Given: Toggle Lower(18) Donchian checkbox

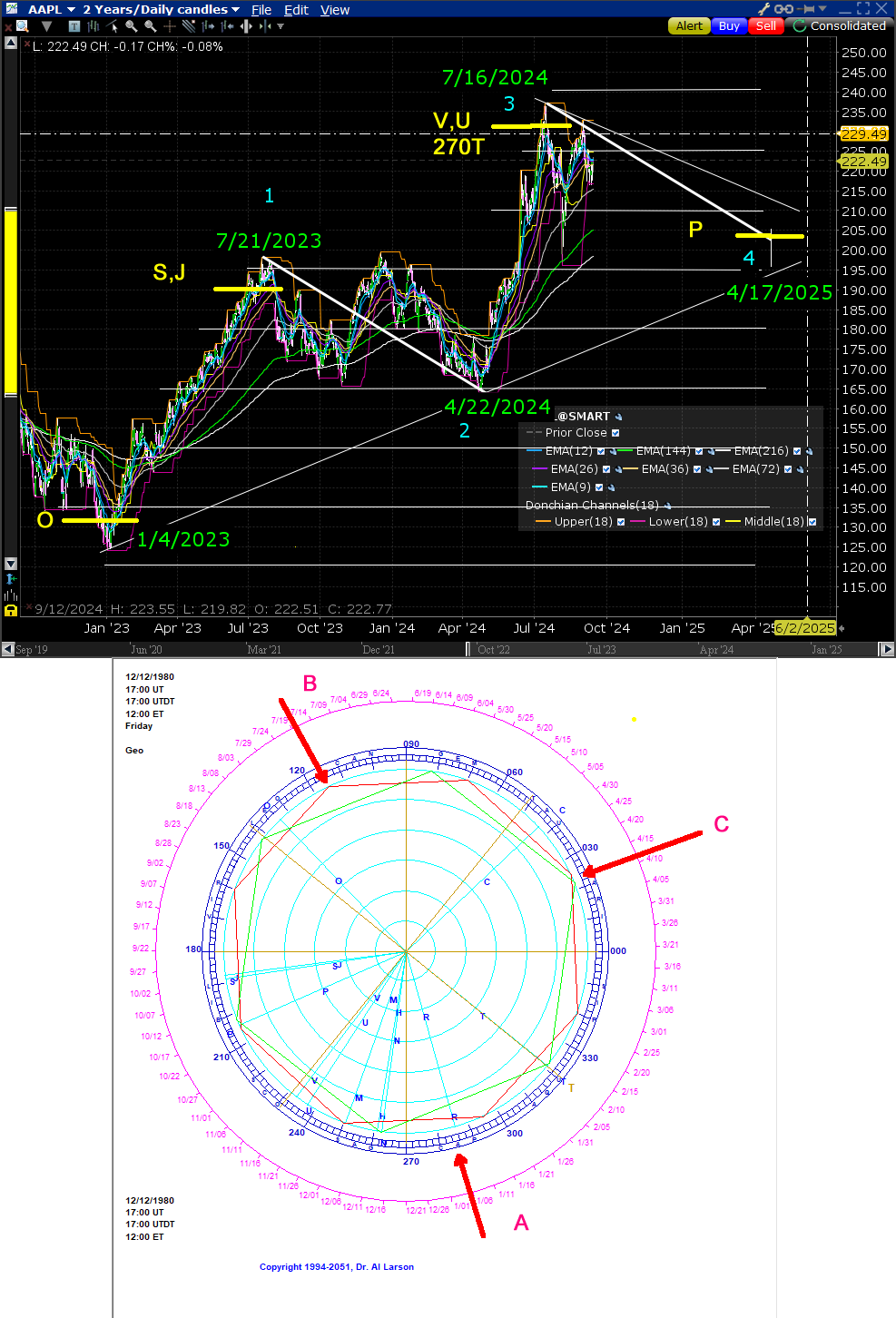Looking at the screenshot, I should (x=716, y=522).
